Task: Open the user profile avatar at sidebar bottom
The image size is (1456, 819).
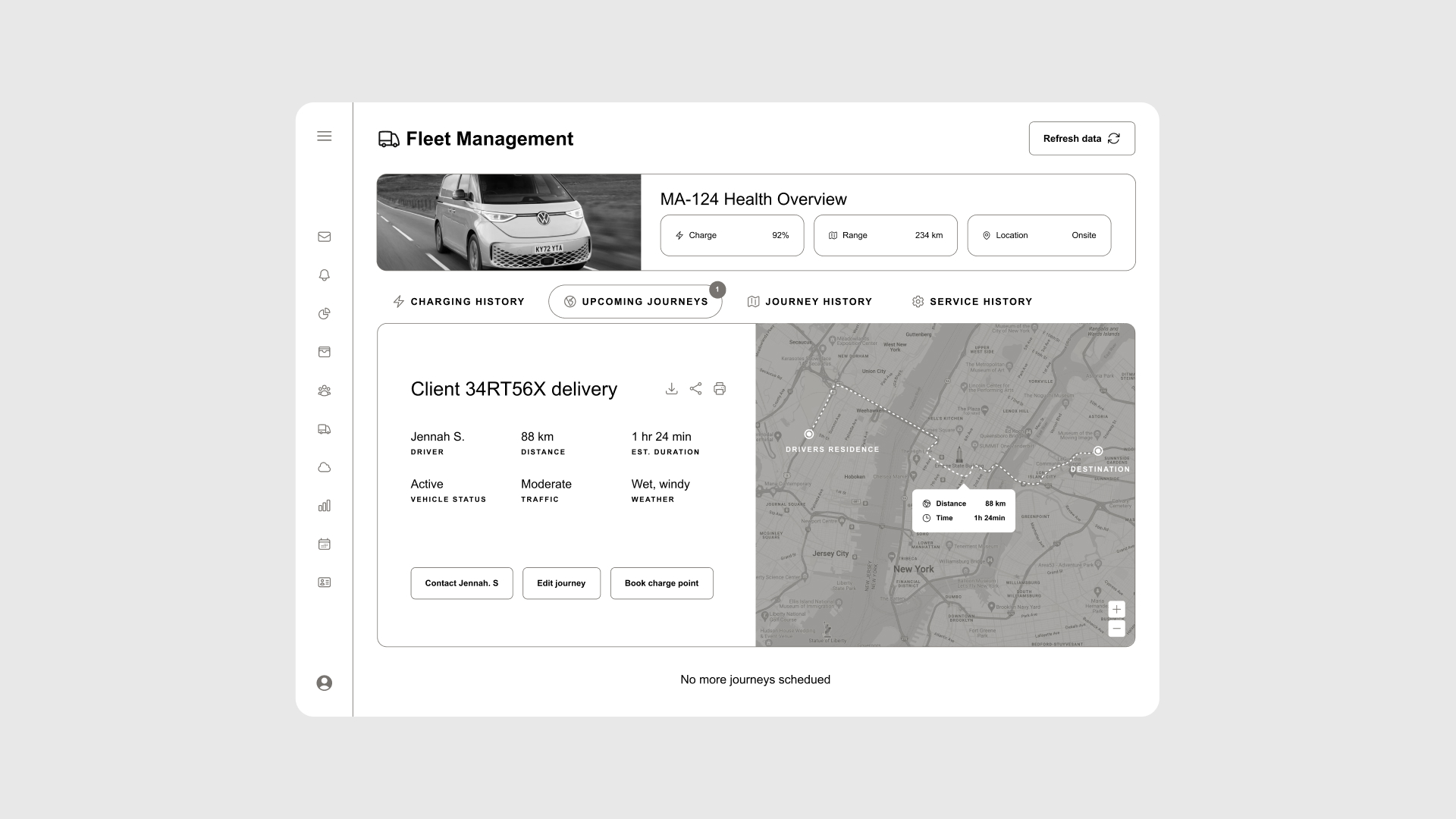Action: [325, 683]
